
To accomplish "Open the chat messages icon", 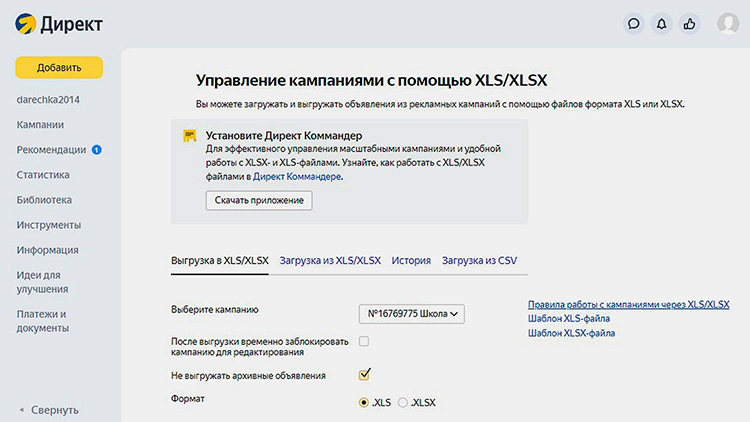I will click(x=632, y=23).
